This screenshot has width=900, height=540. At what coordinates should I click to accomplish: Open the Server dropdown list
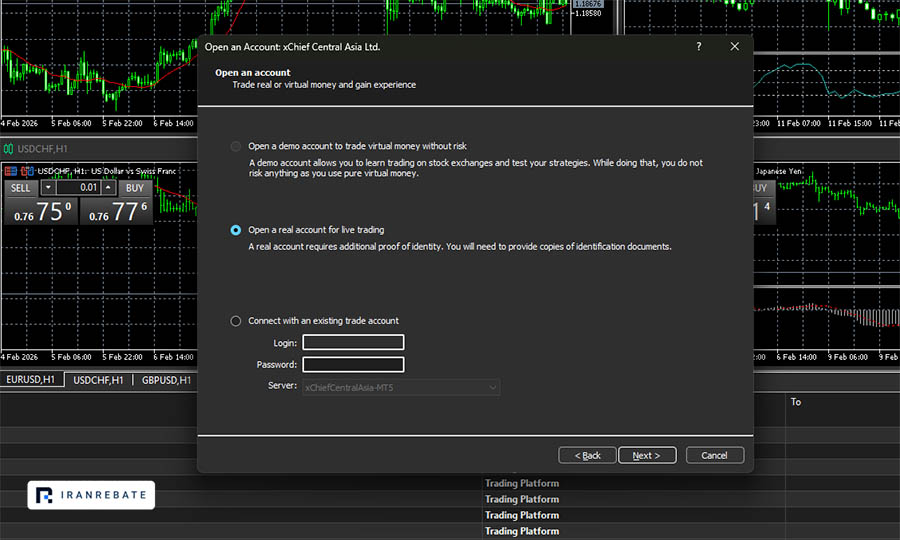(401, 387)
